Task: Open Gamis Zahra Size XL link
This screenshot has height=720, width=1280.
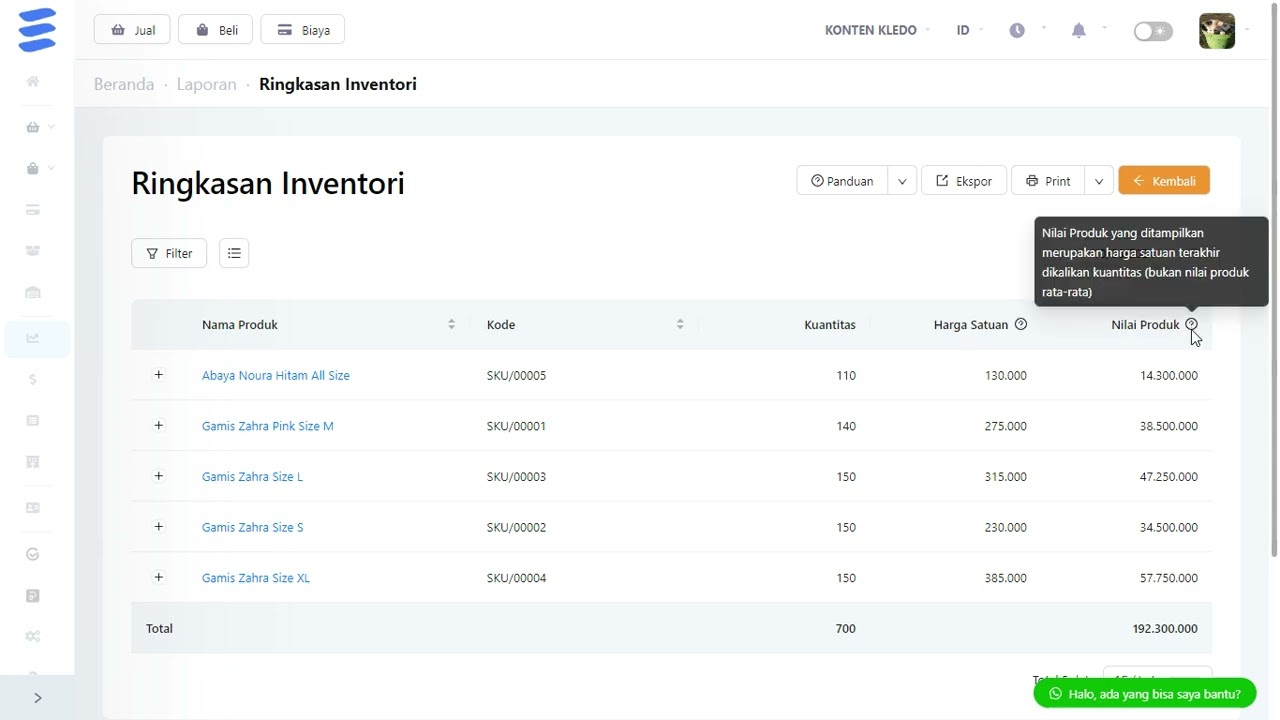Action: [256, 578]
